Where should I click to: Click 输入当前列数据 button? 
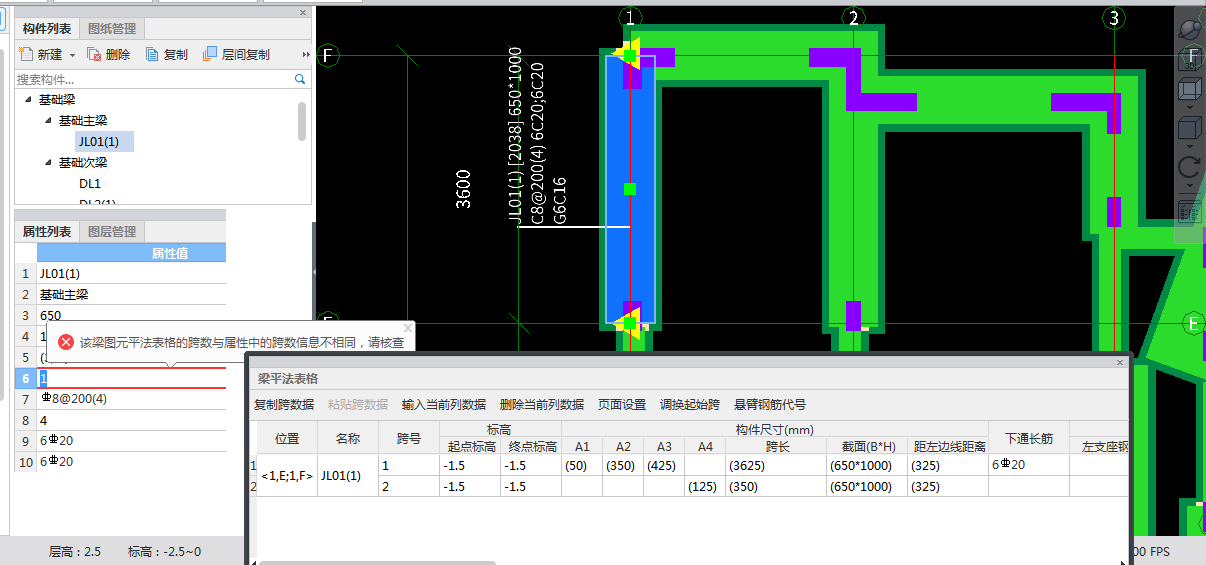click(x=444, y=405)
